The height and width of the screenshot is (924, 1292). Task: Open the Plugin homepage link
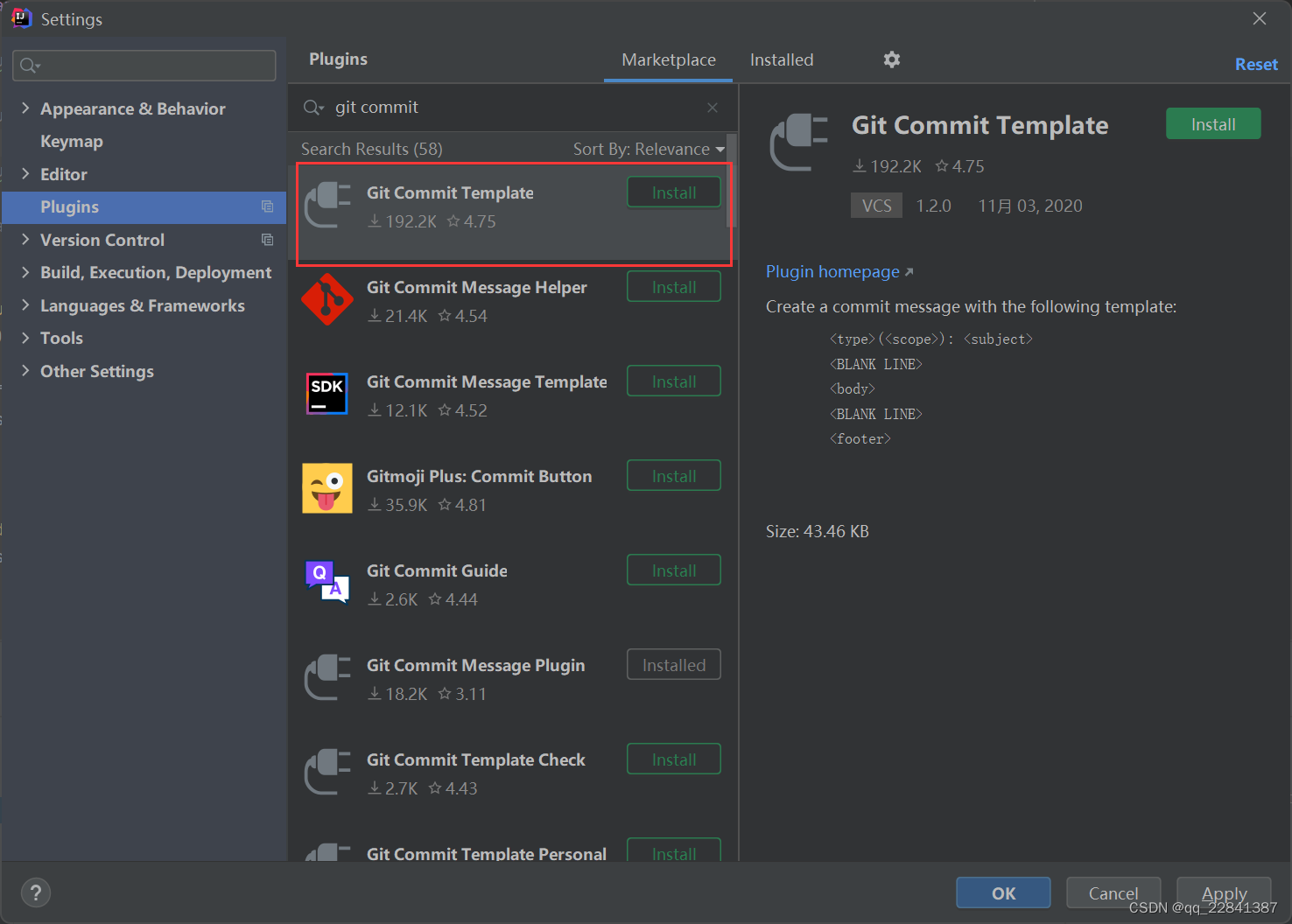coord(839,271)
